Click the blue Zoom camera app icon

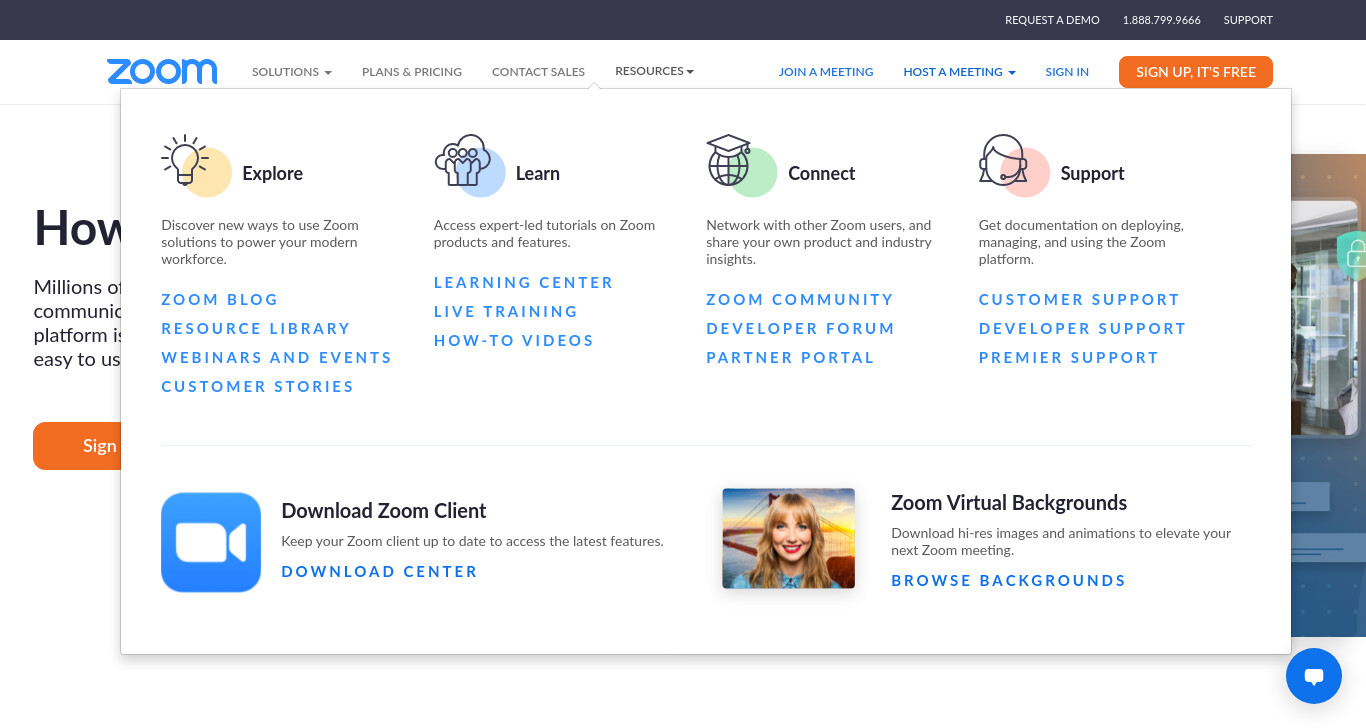[x=211, y=542]
